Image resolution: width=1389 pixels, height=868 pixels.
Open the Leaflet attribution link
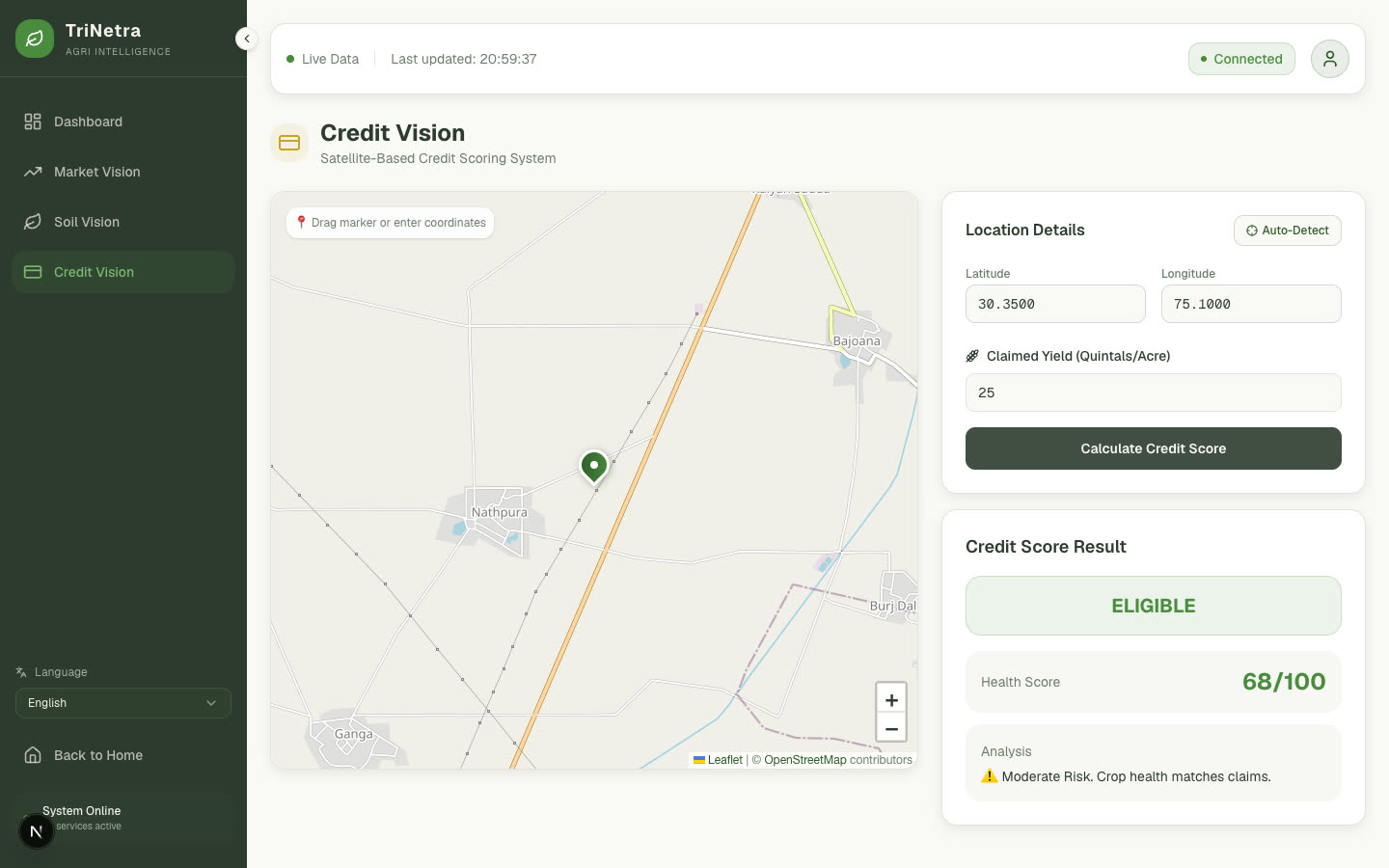pos(718,760)
